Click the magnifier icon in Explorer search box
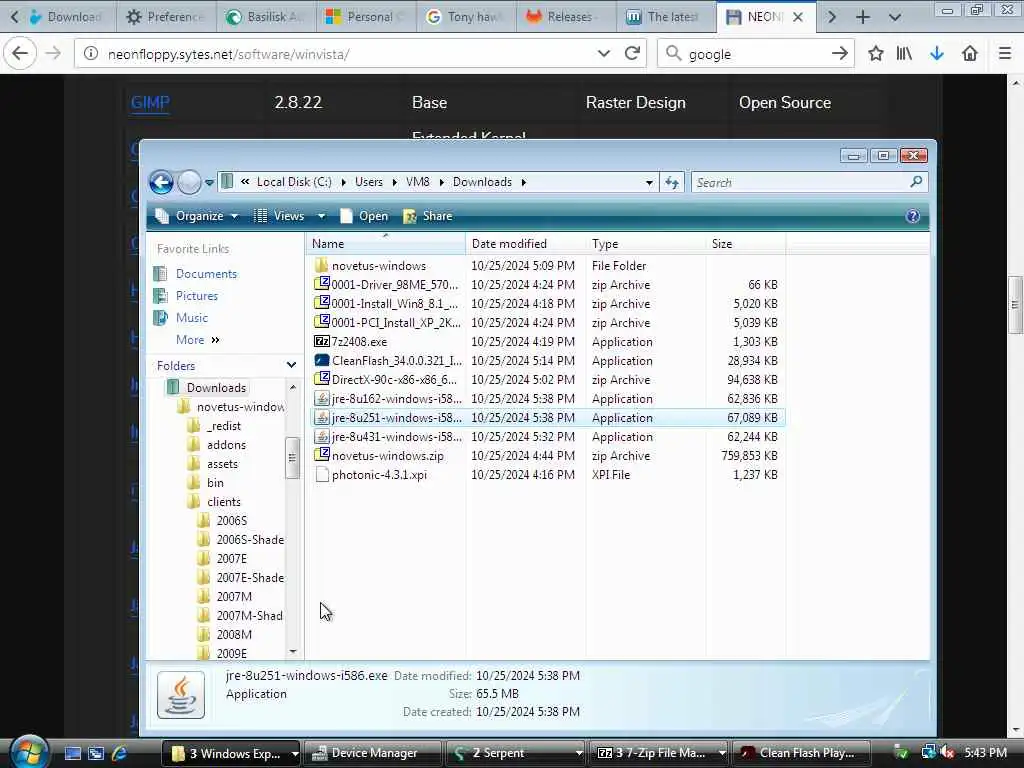This screenshot has width=1024, height=768. [916, 182]
